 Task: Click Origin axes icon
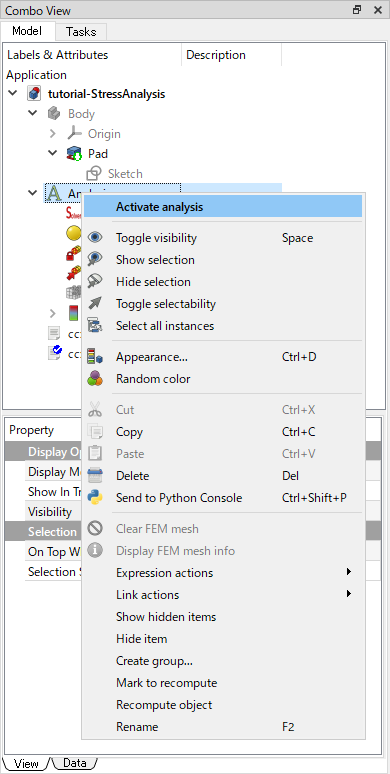coord(75,134)
